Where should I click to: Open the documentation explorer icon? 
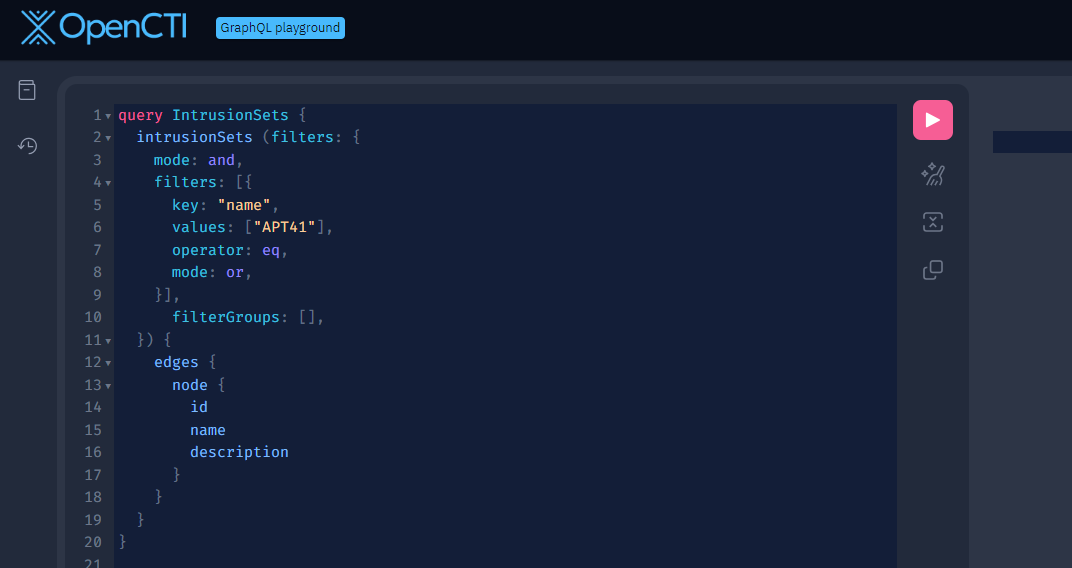click(x=27, y=90)
